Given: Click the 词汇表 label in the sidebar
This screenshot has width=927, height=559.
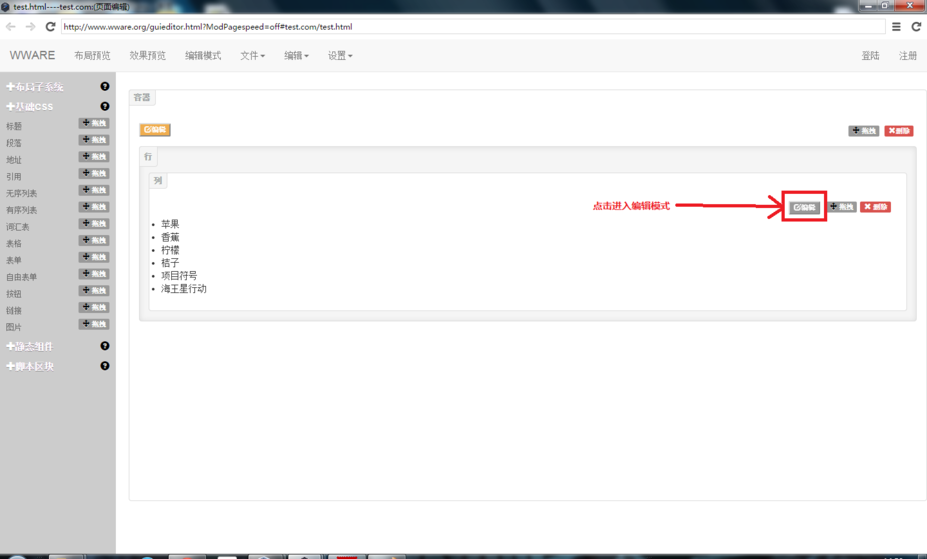Looking at the screenshot, I should pos(18,227).
